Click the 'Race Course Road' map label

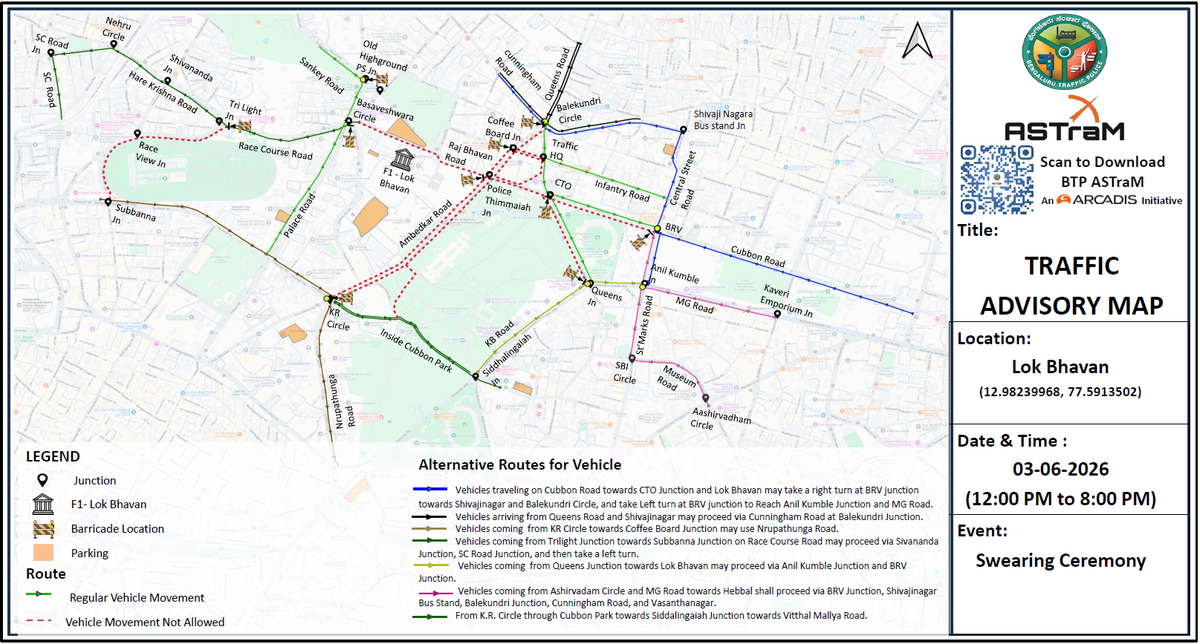pyautogui.click(x=275, y=153)
